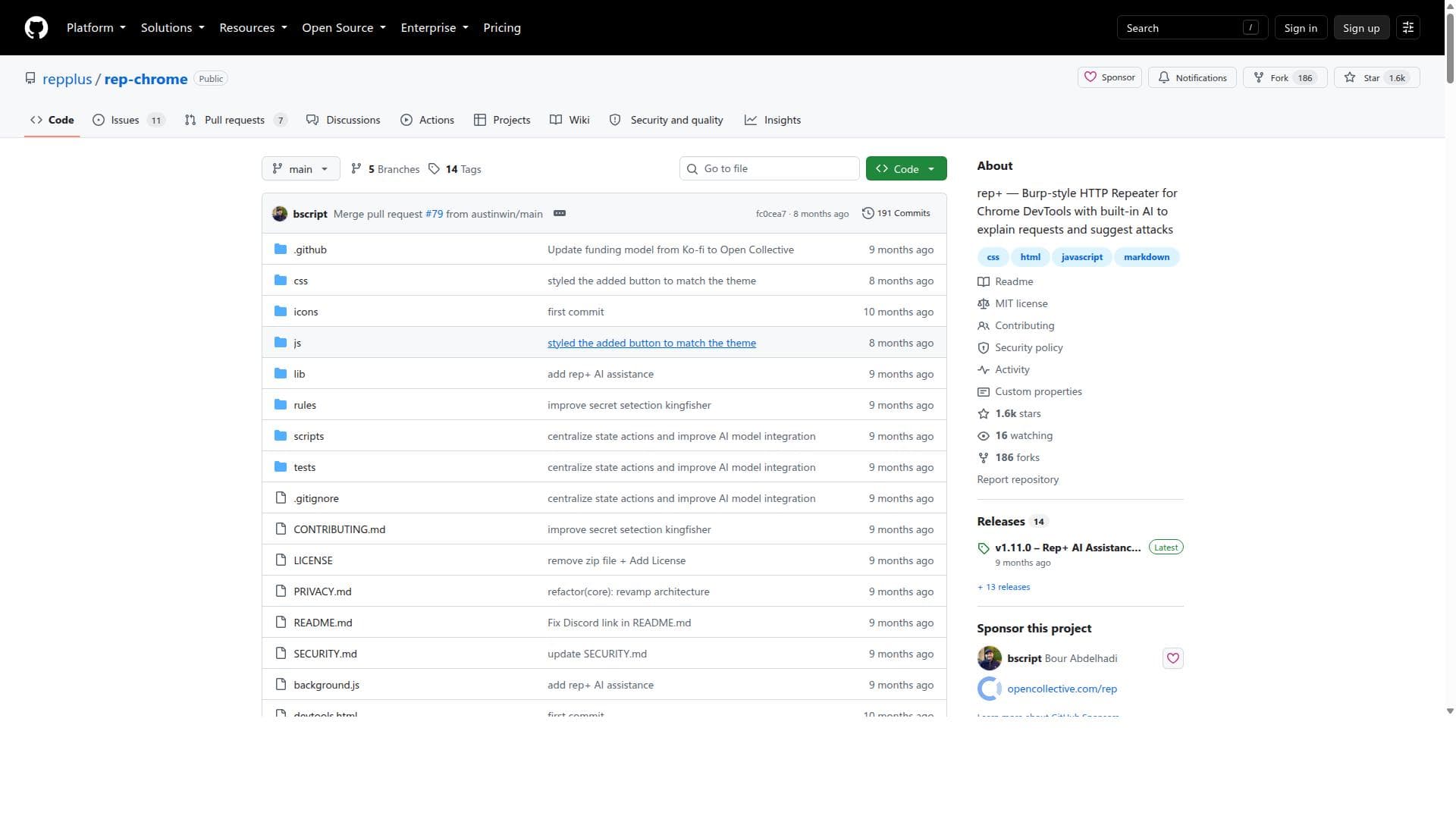Click the Open Collective logo icon
Screen dimensions: 1456x819
coord(990,689)
